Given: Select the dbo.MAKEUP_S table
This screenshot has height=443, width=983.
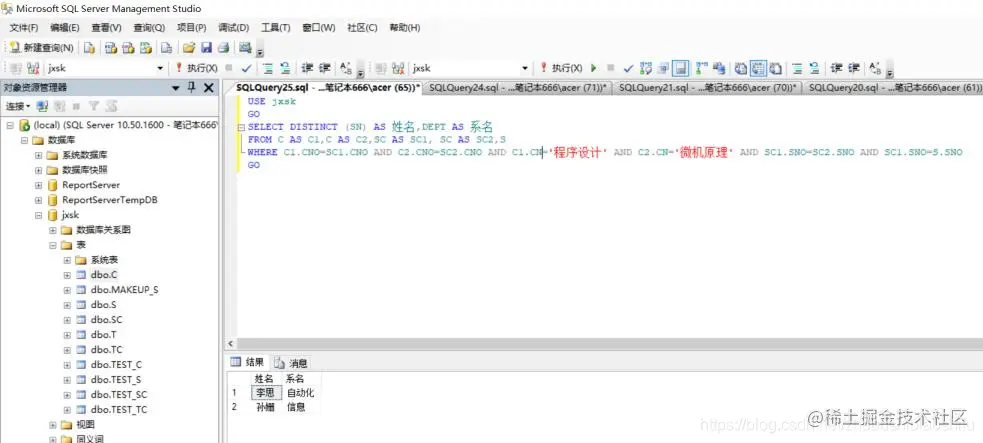Looking at the screenshot, I should click(124, 289).
